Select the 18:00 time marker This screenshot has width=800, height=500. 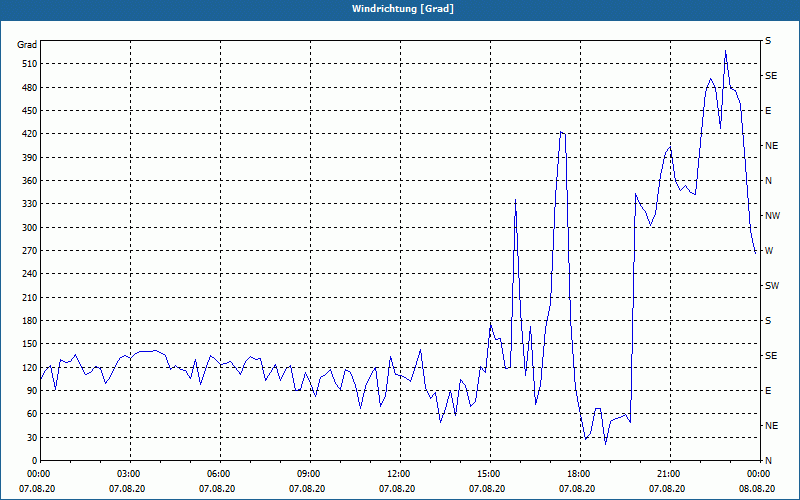(x=579, y=474)
